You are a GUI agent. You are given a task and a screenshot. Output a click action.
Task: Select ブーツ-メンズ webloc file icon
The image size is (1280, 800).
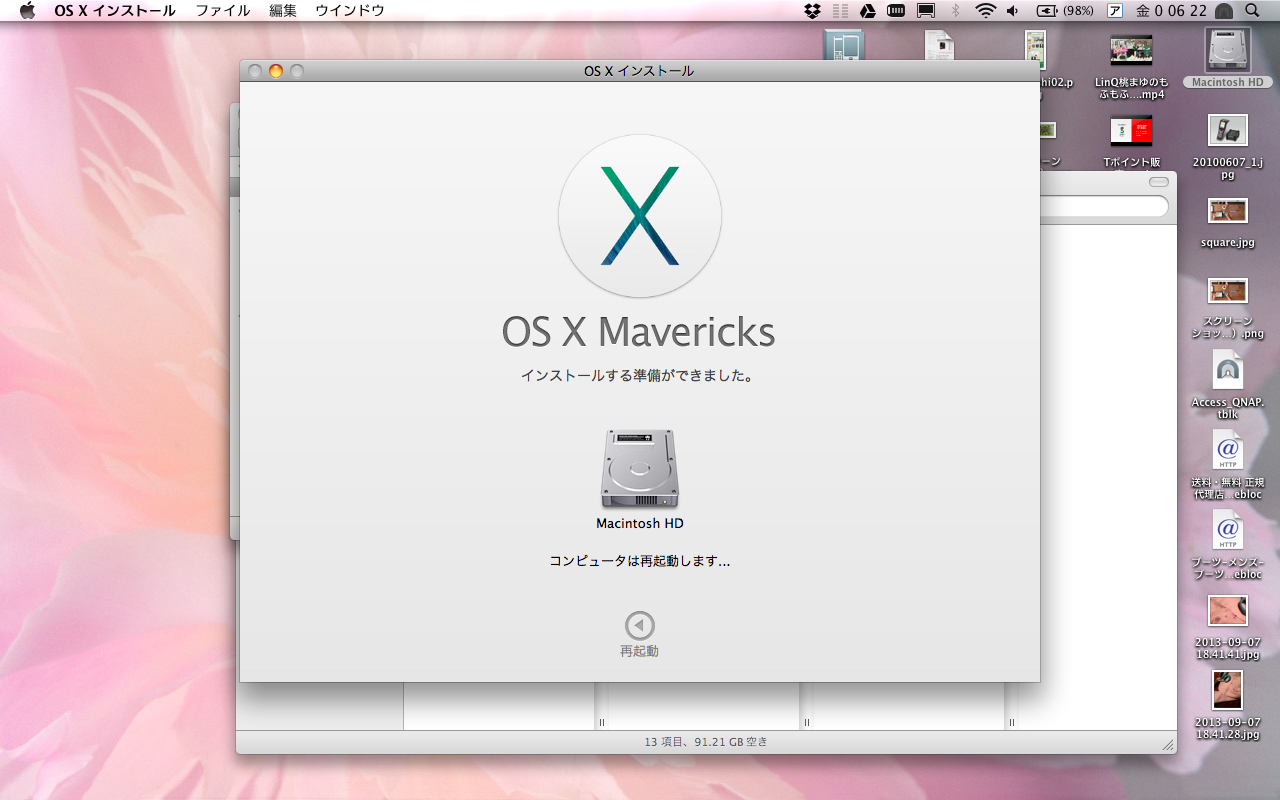click(1228, 530)
